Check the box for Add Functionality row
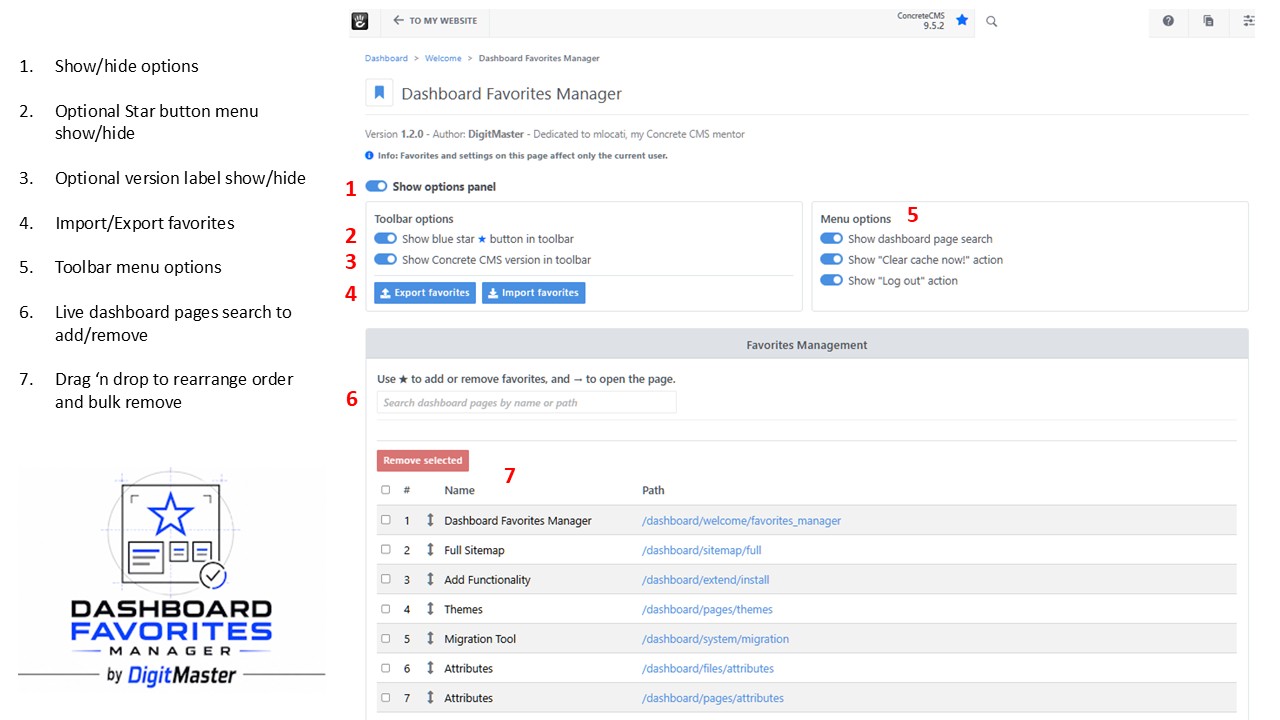Image resolution: width=1280 pixels, height=720 pixels. click(386, 579)
